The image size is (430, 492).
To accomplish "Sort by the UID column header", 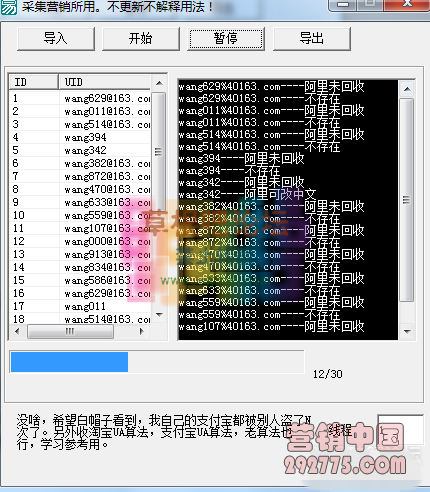I will [x=105, y=82].
